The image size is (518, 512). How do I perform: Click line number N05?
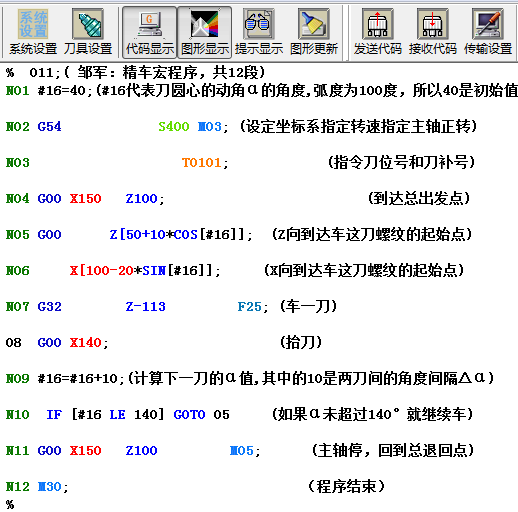pyautogui.click(x=18, y=235)
